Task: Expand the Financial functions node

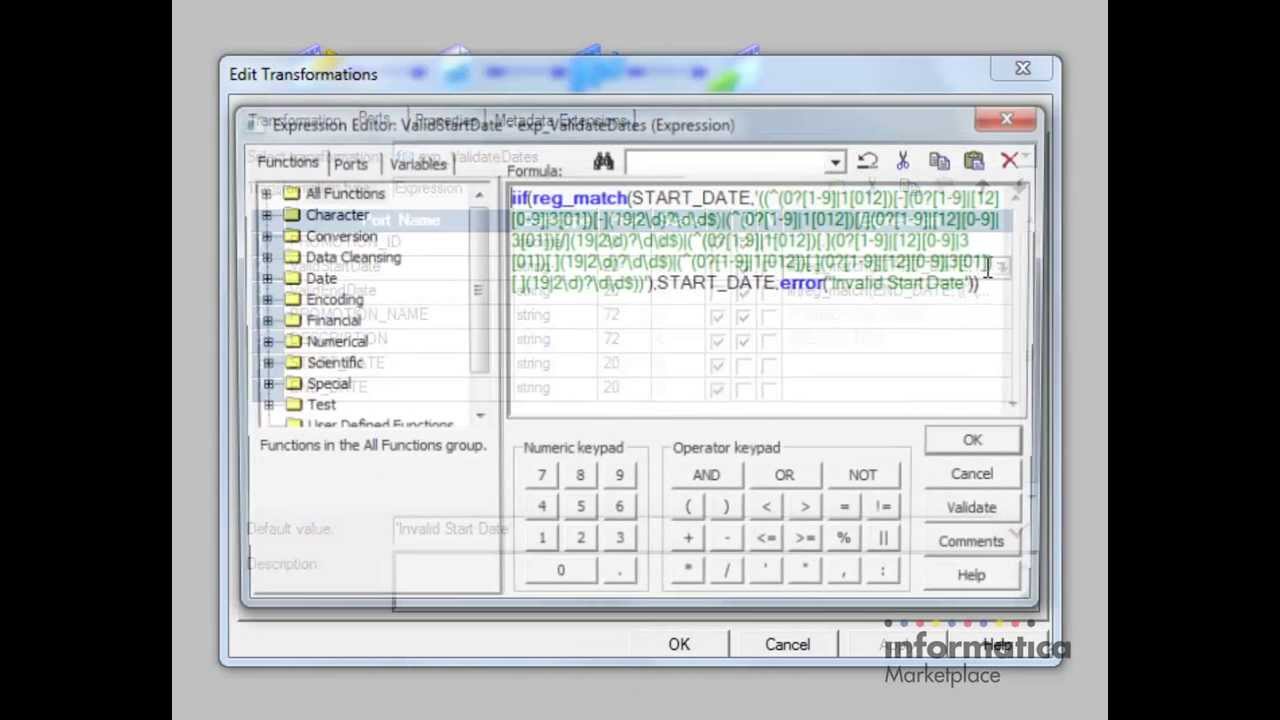Action: coord(266,320)
